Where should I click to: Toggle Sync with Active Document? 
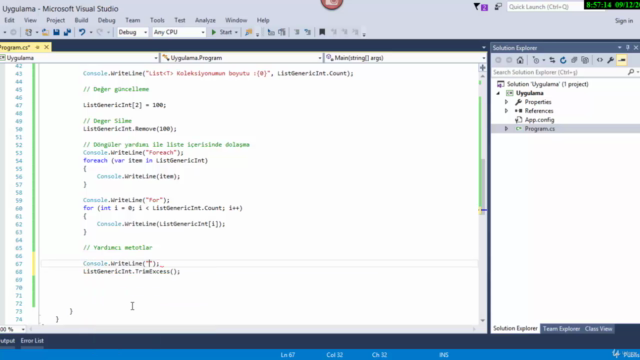click(552, 60)
